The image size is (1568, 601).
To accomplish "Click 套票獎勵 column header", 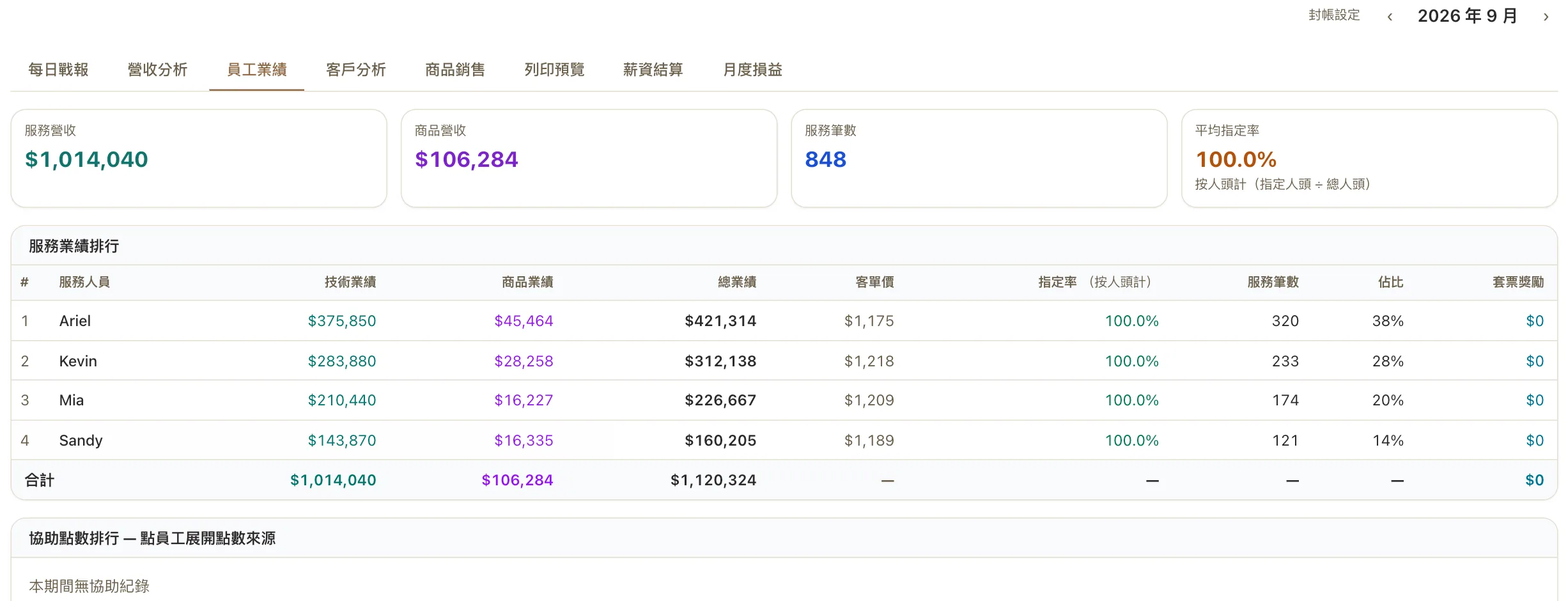I will click(1518, 282).
